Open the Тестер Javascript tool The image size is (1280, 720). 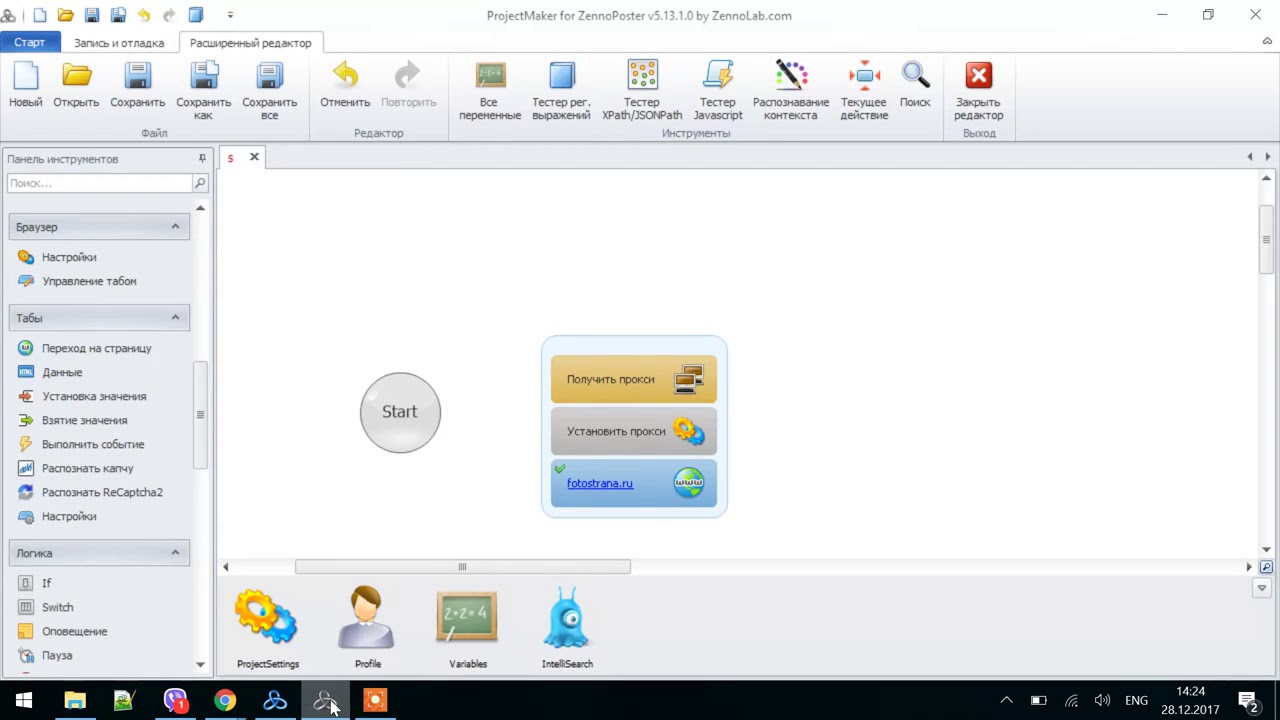(x=718, y=91)
